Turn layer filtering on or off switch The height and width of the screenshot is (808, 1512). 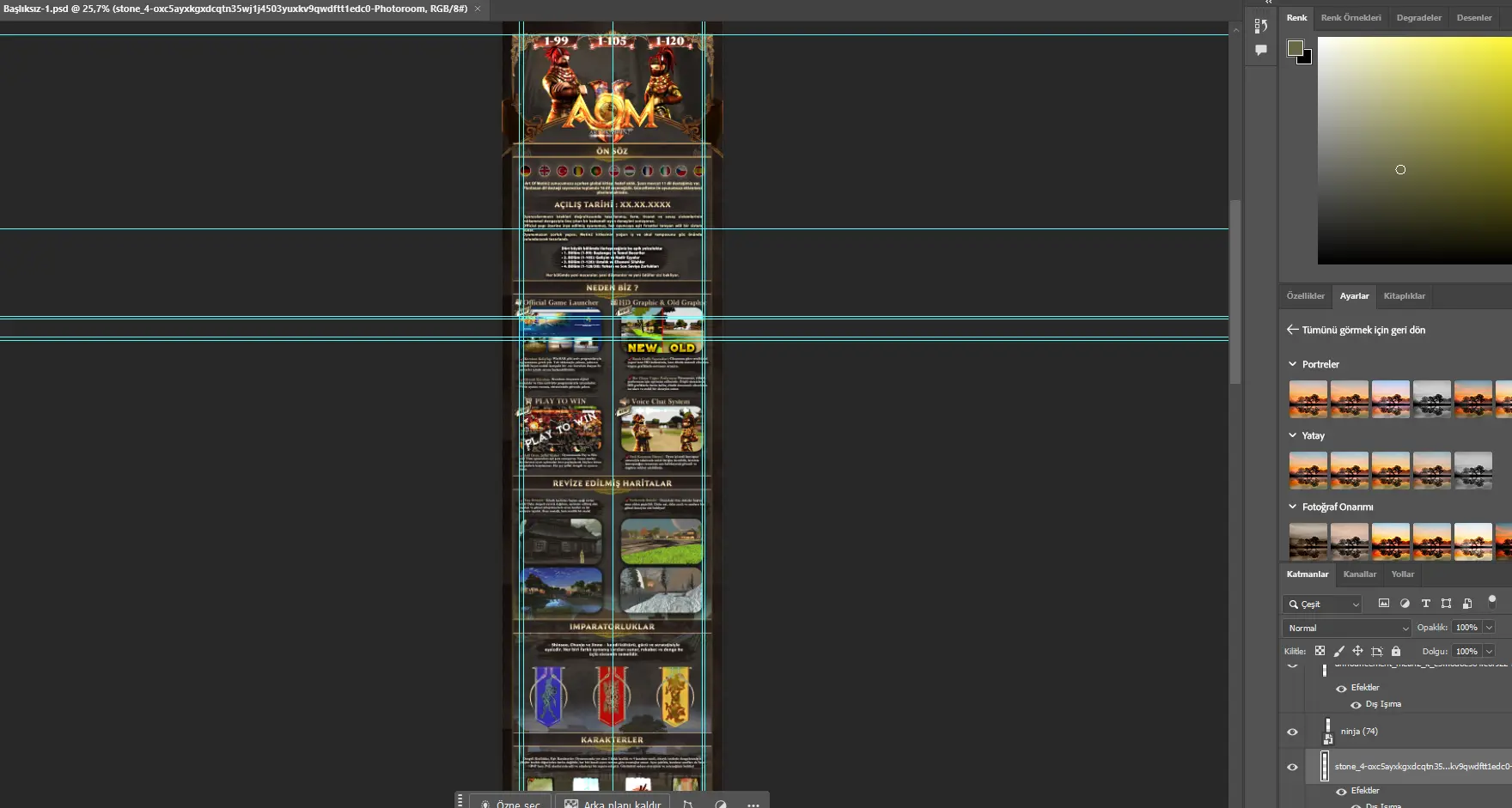pos(1492,601)
